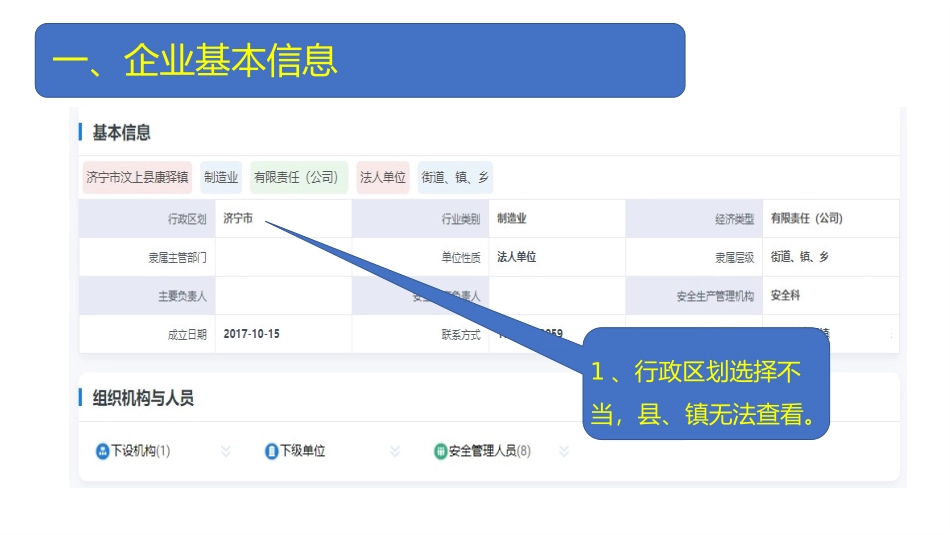Screen dimensions: 950x535
Task: Click the 隶属主管部门 field label
Action: click(x=178, y=258)
